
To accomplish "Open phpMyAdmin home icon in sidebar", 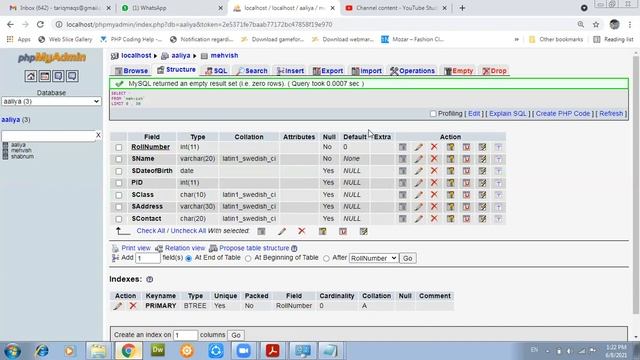I will click(31, 76).
